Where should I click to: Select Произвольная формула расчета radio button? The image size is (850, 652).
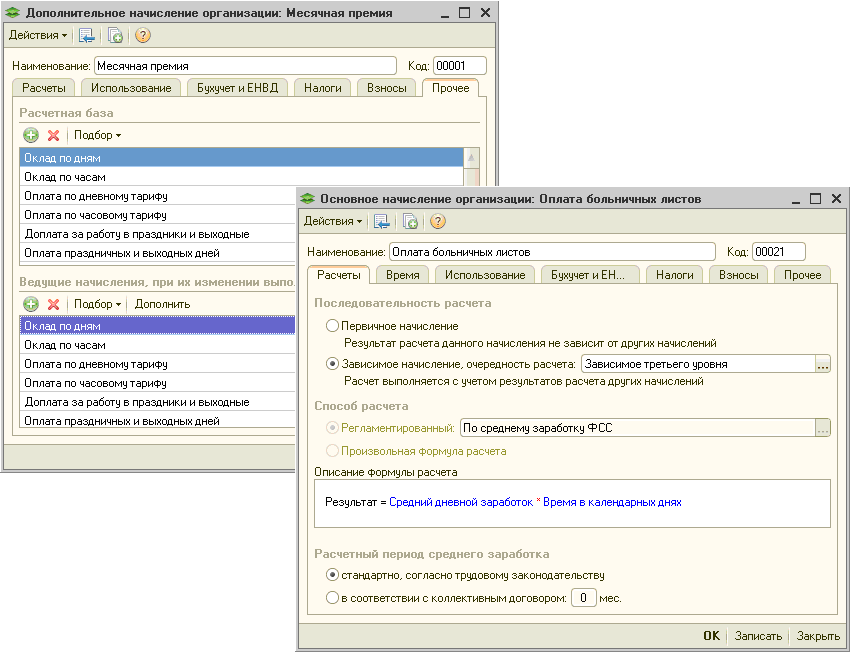tap(332, 450)
